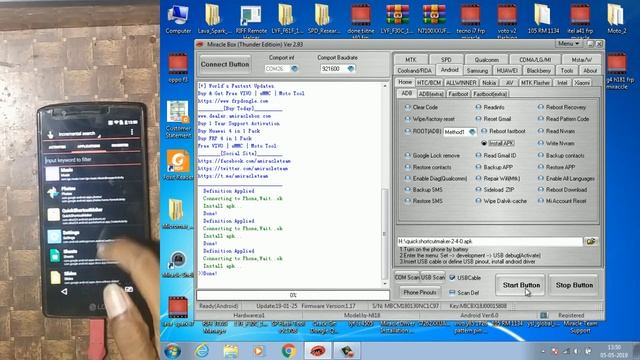Open the Moto_2 folder icon
The image size is (640, 360).
tap(616, 18)
